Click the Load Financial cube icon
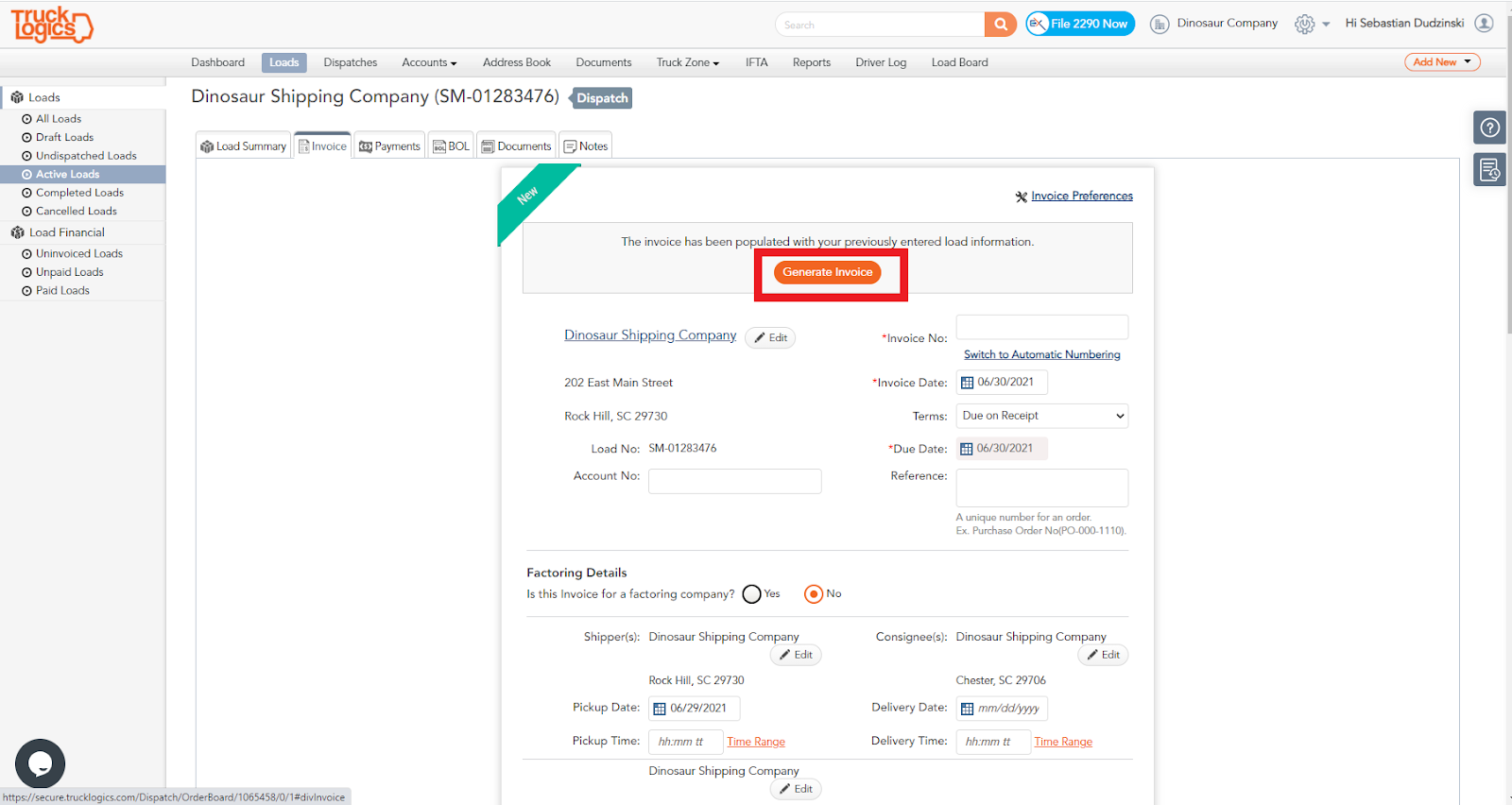The image size is (1512, 805). [x=17, y=232]
